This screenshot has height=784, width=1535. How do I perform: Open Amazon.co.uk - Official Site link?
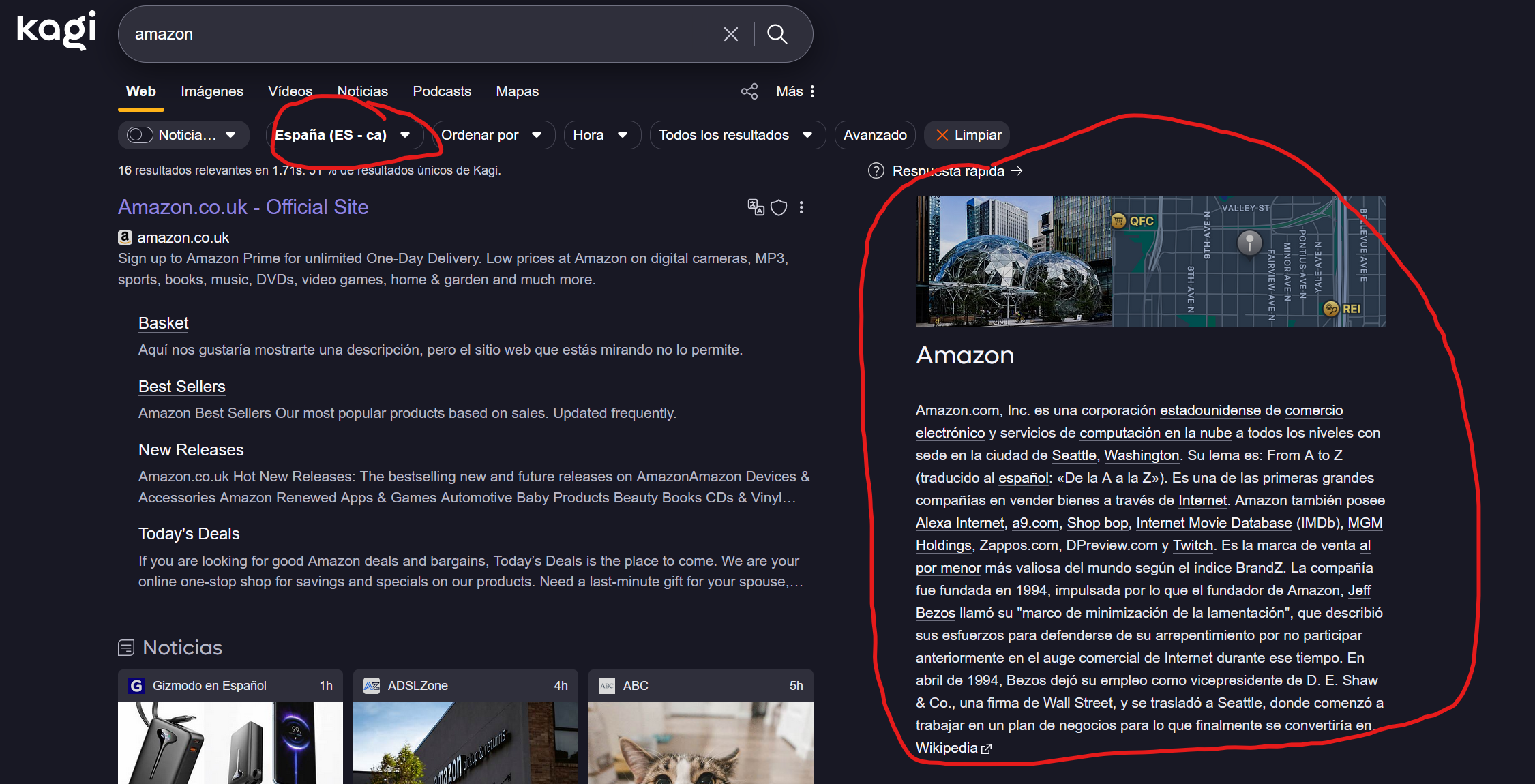tap(243, 207)
